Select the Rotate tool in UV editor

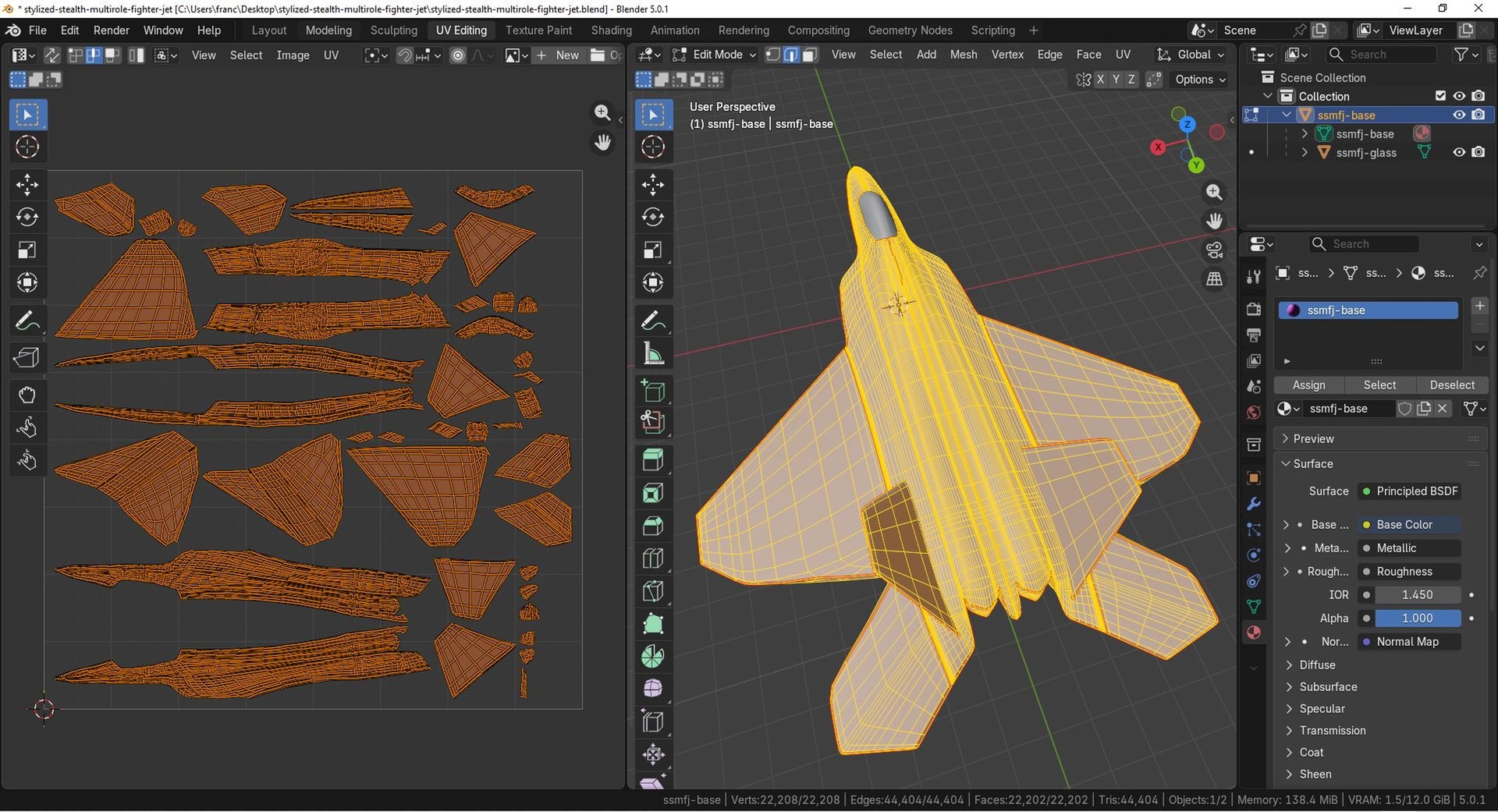[27, 218]
